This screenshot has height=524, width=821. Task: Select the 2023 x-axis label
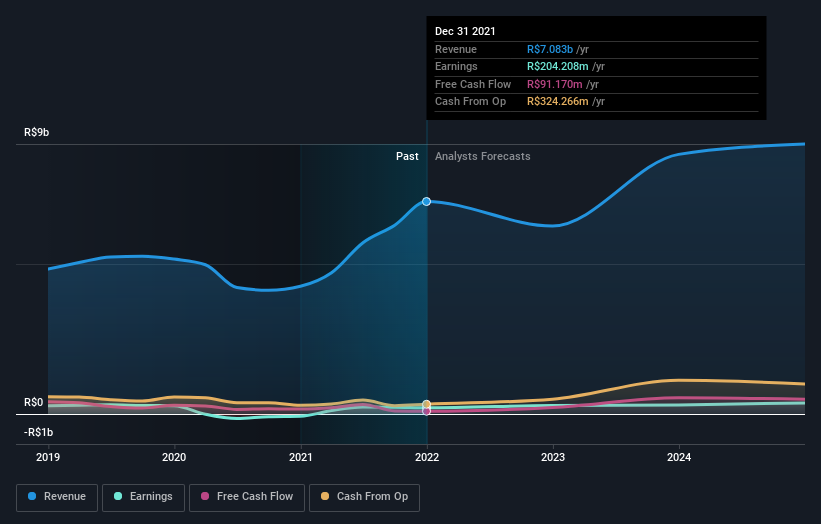[553, 457]
